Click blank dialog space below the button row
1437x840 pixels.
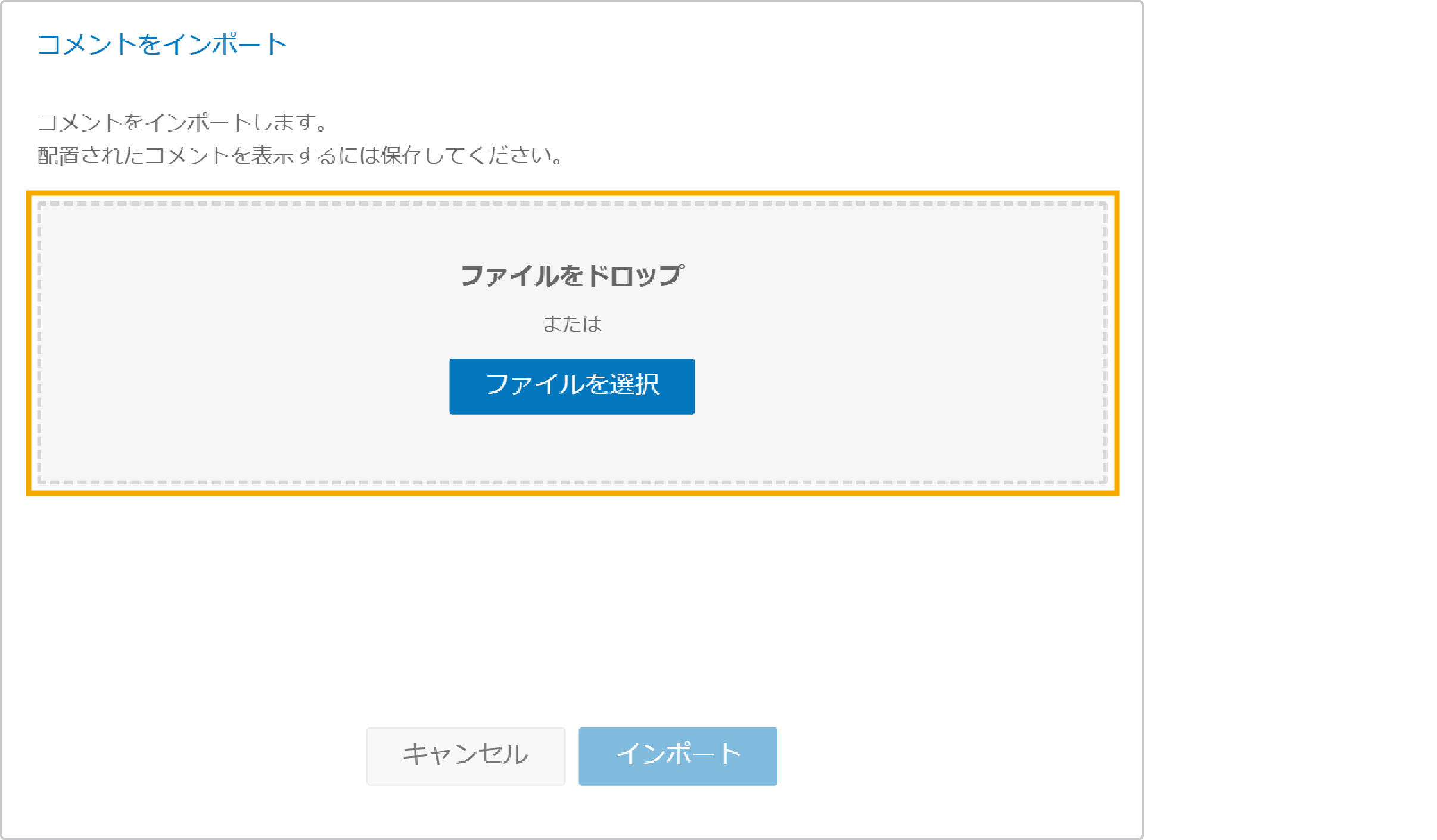(x=572, y=811)
